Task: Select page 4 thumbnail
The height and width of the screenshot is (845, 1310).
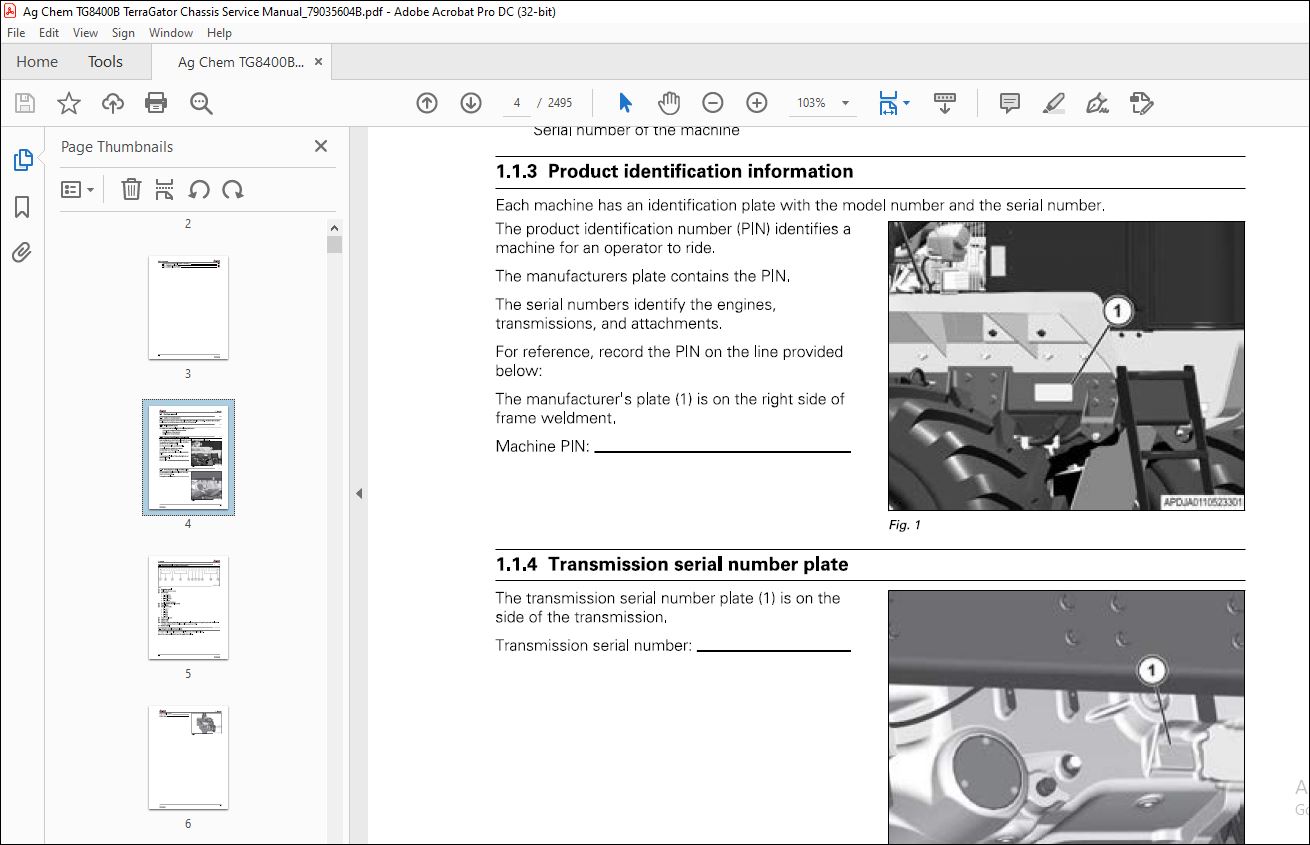Action: [x=189, y=457]
